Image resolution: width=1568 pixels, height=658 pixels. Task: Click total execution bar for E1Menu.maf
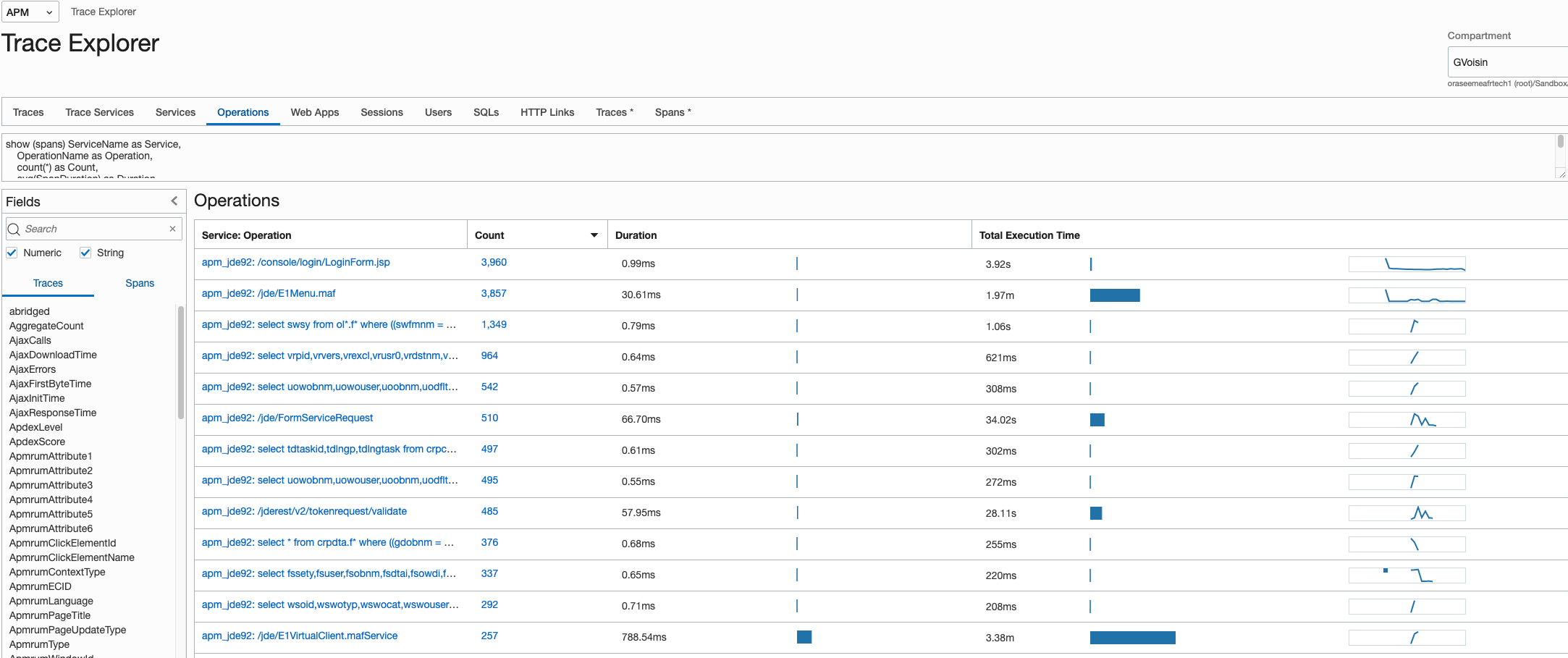1115,295
